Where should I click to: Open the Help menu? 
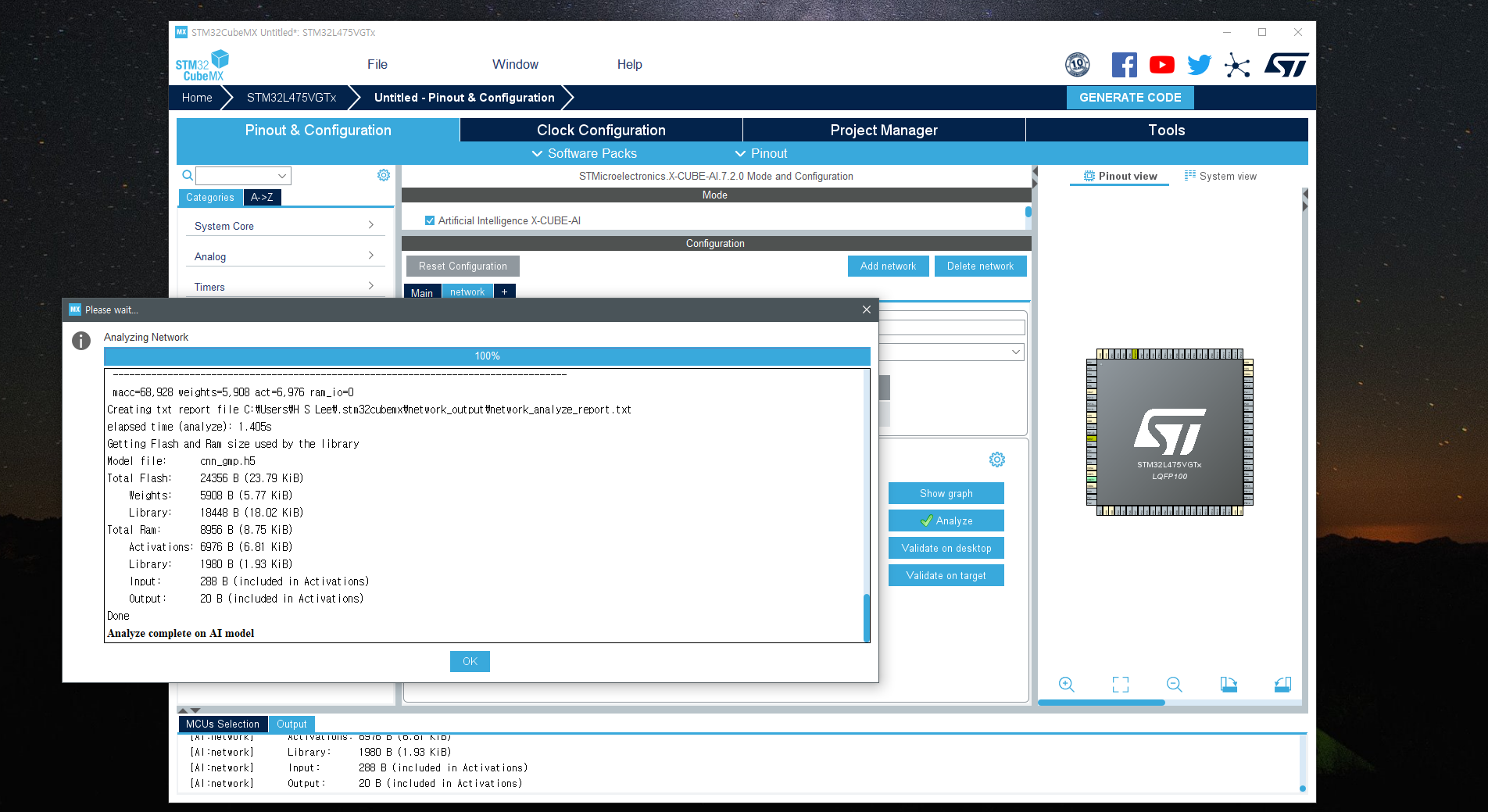pos(629,64)
